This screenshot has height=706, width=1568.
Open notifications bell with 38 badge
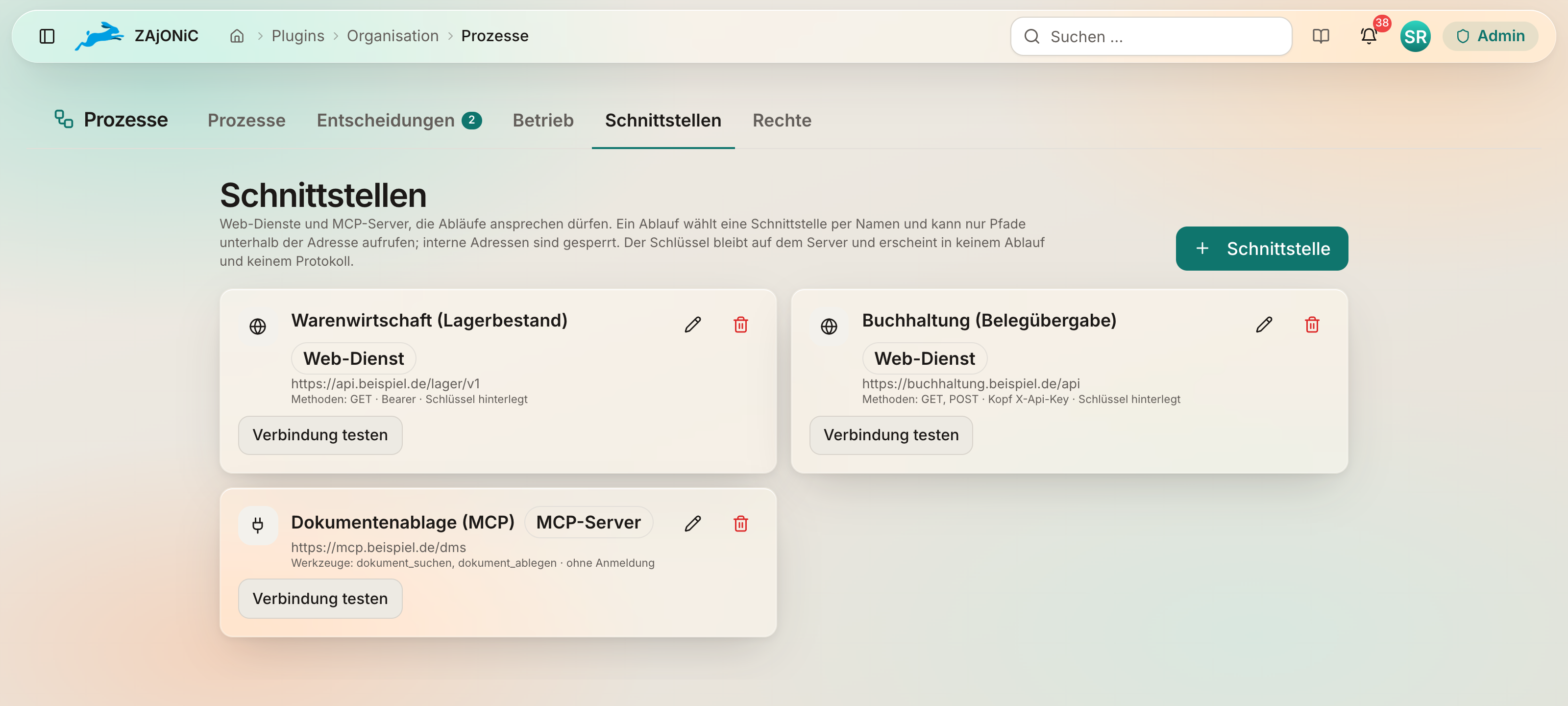point(1369,37)
